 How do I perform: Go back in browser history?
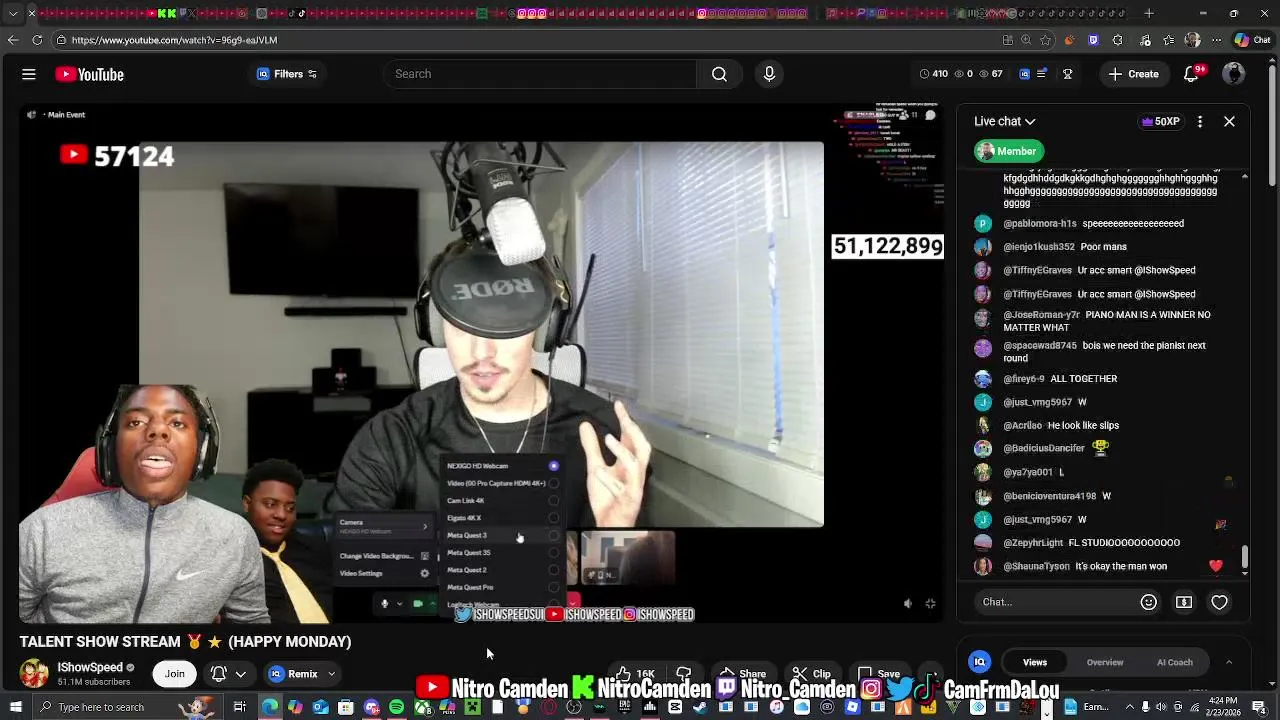(12, 40)
